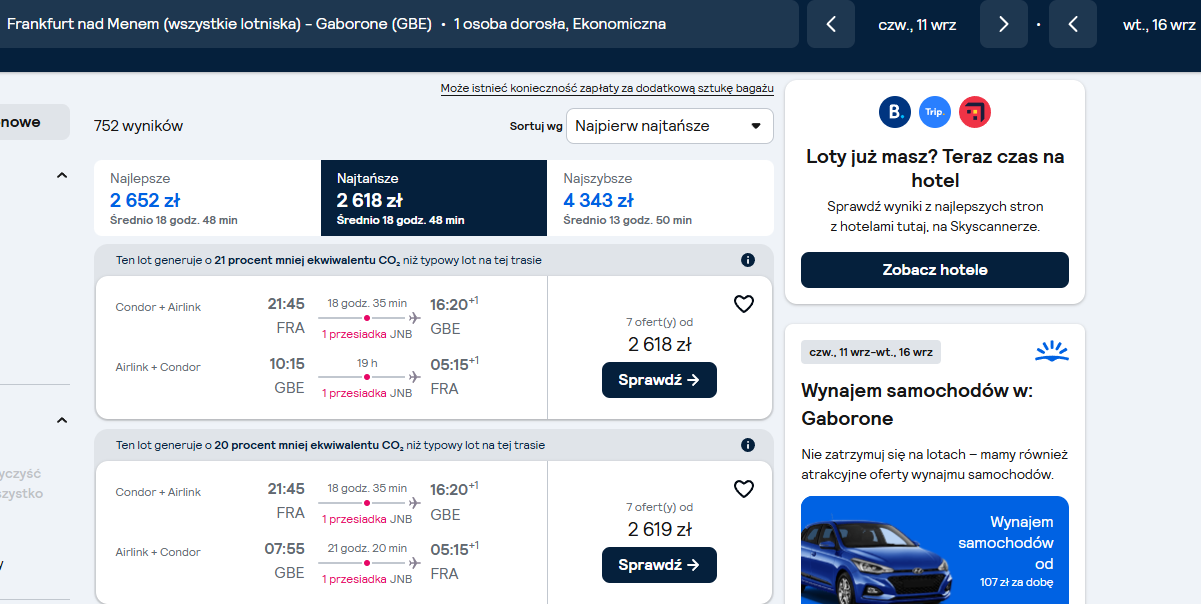Click the next departure date arrow after czw., 11 wrz

[x=1004, y=24]
